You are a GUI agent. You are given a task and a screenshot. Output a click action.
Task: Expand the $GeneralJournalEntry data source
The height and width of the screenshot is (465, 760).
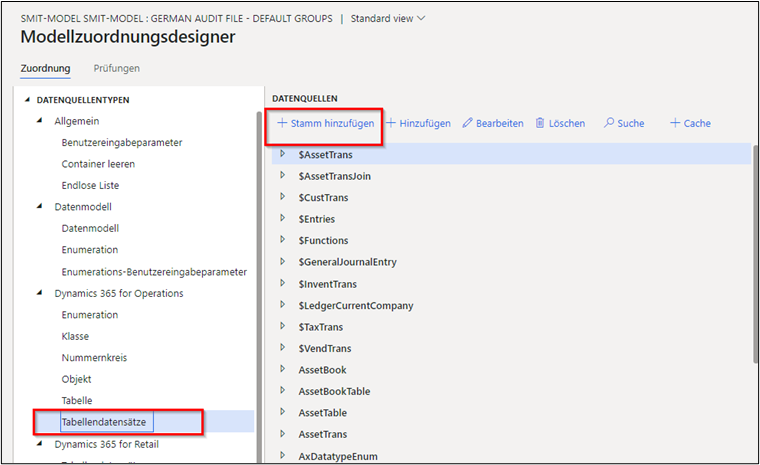click(x=283, y=262)
